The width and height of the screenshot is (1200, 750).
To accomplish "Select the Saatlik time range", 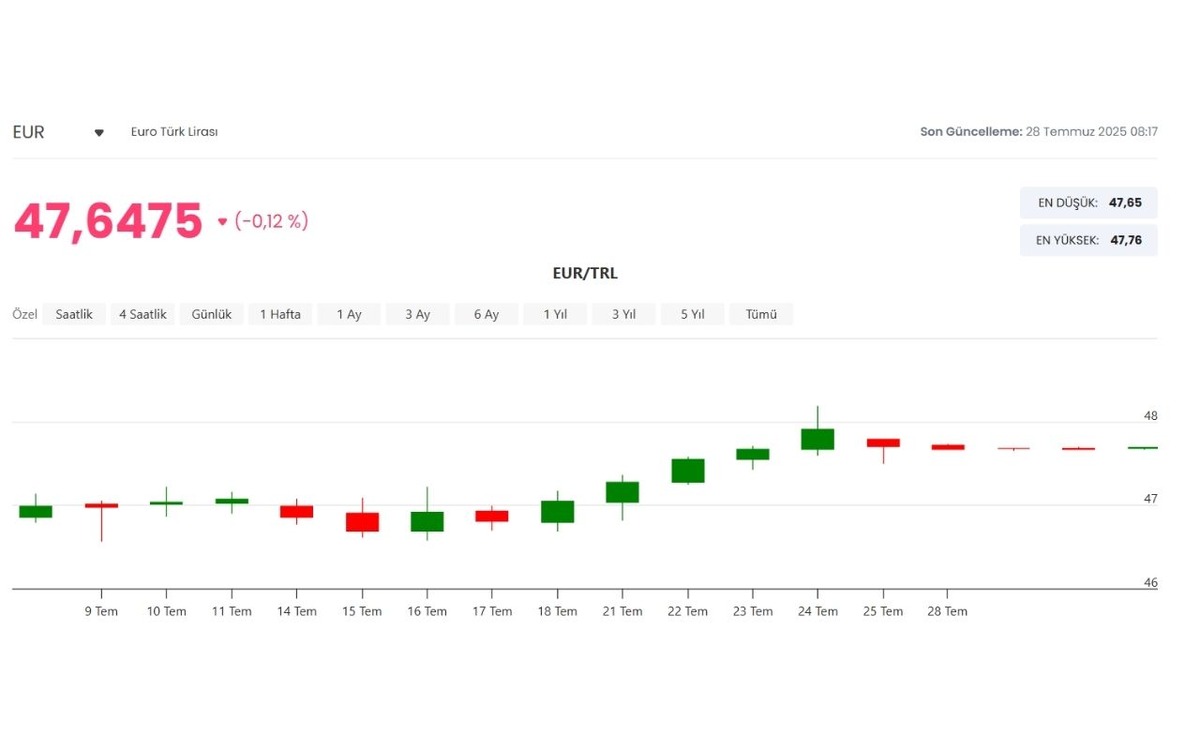I will [x=74, y=314].
